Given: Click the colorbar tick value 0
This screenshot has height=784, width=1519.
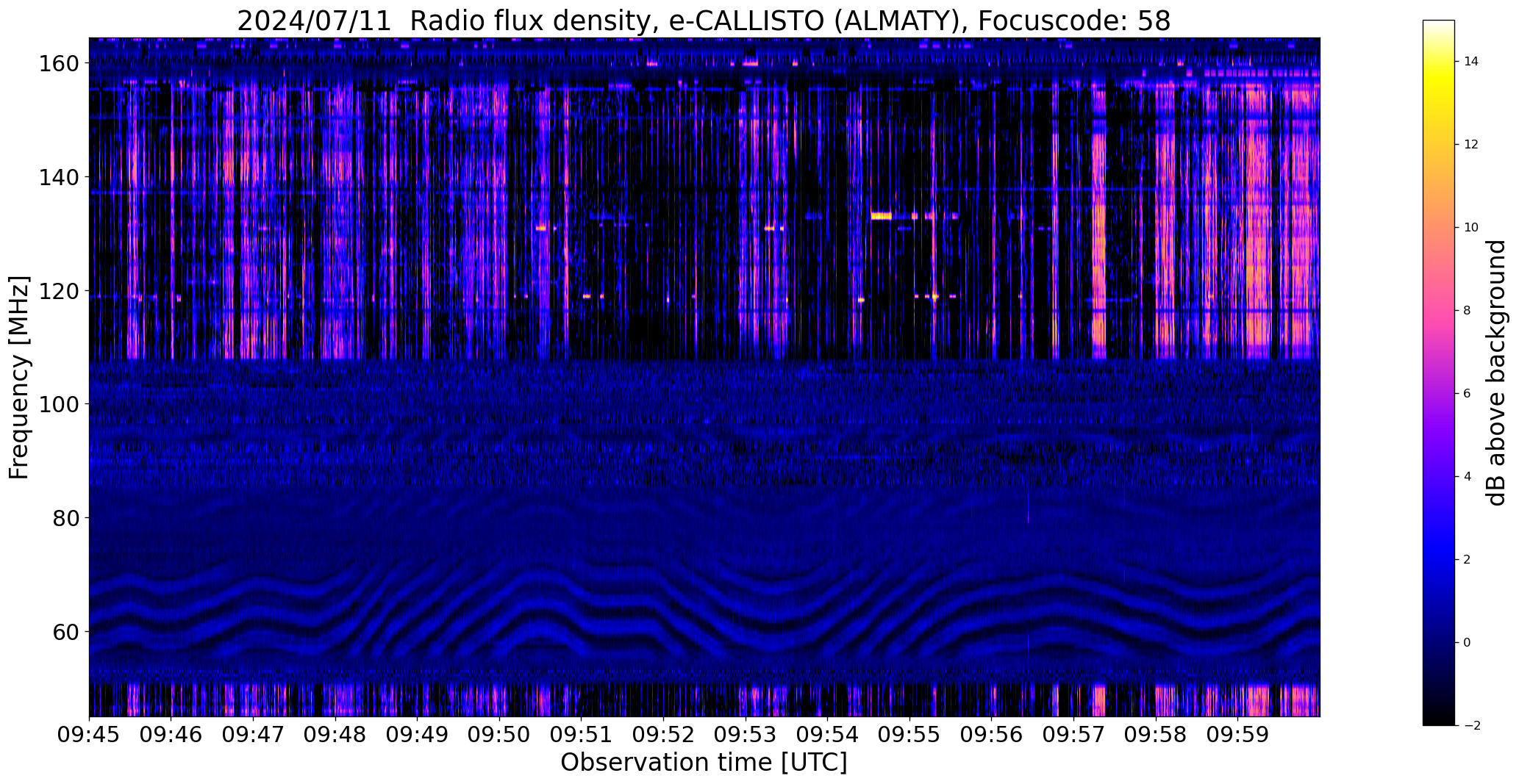Looking at the screenshot, I should click(1468, 643).
